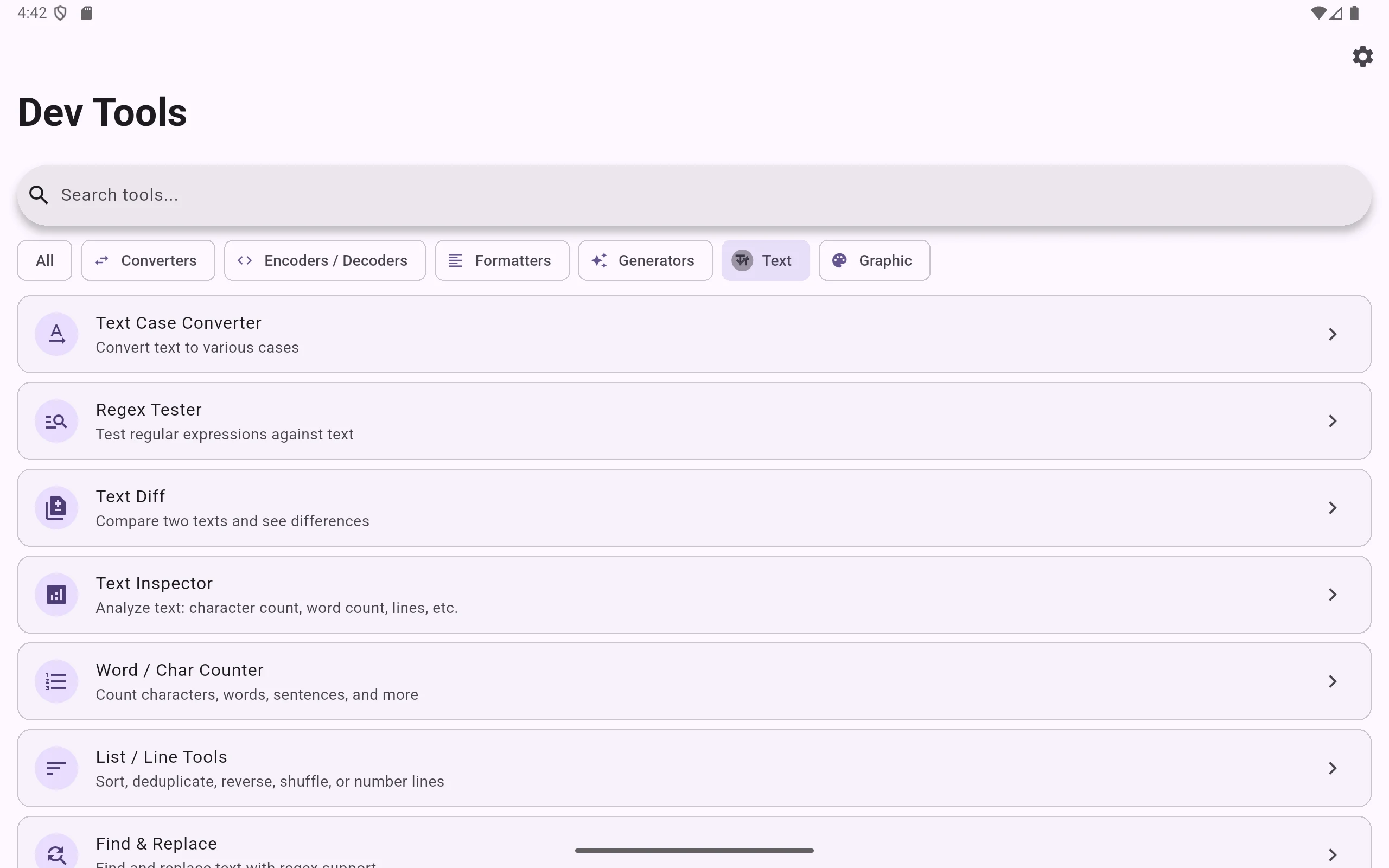Image resolution: width=1389 pixels, height=868 pixels.
Task: Open chevron on List / Line Tools row
Action: tap(1333, 768)
